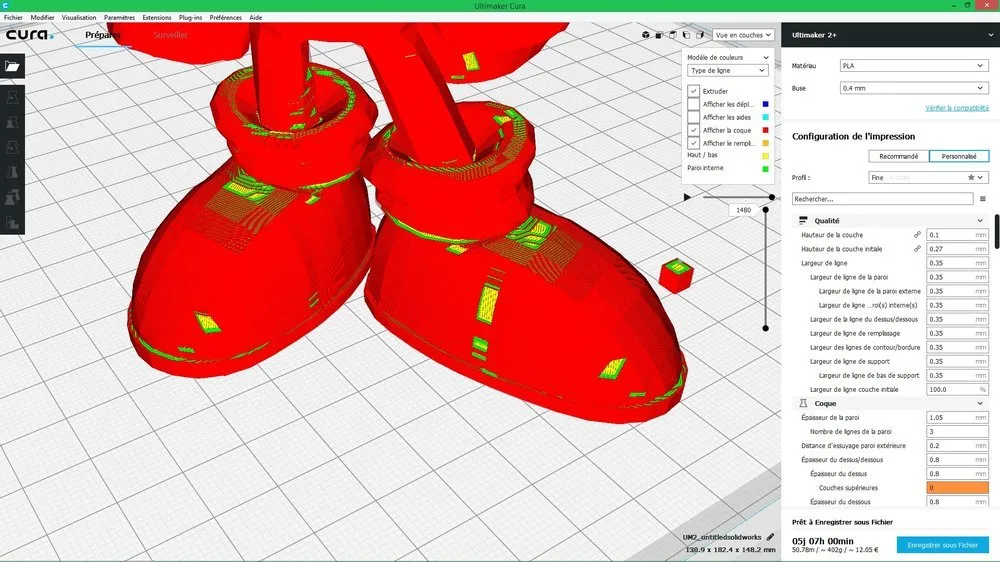Switch to left side camera view icon
Image resolution: width=1000 pixels, height=562 pixels.
pyautogui.click(x=686, y=35)
